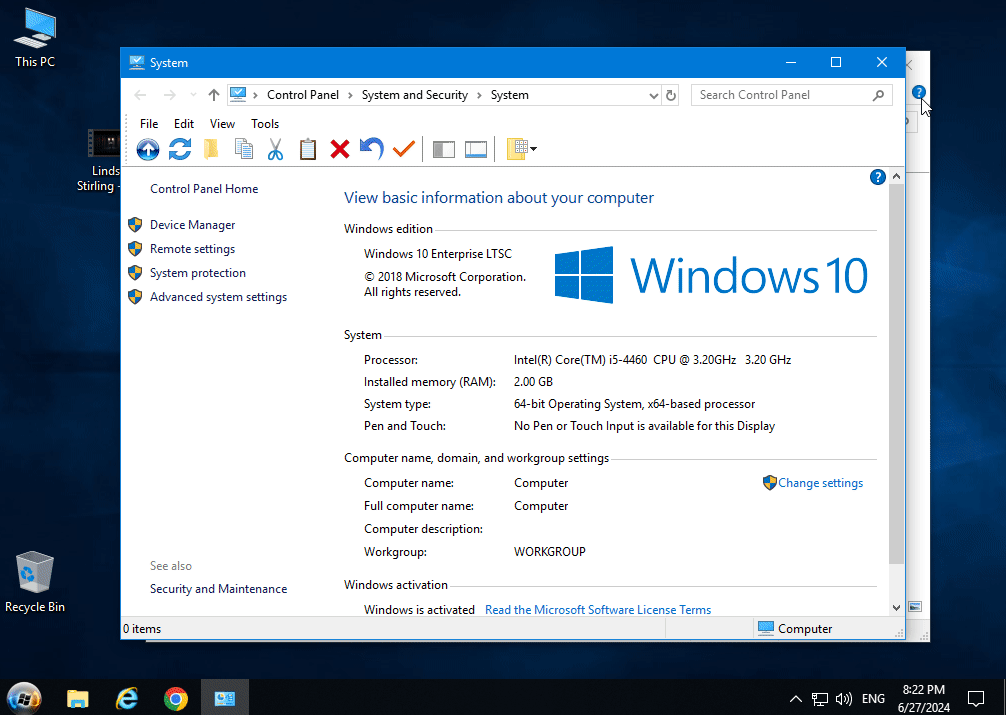Click the 'WORKGROUP' value
The image size is (1006, 715).
click(549, 552)
